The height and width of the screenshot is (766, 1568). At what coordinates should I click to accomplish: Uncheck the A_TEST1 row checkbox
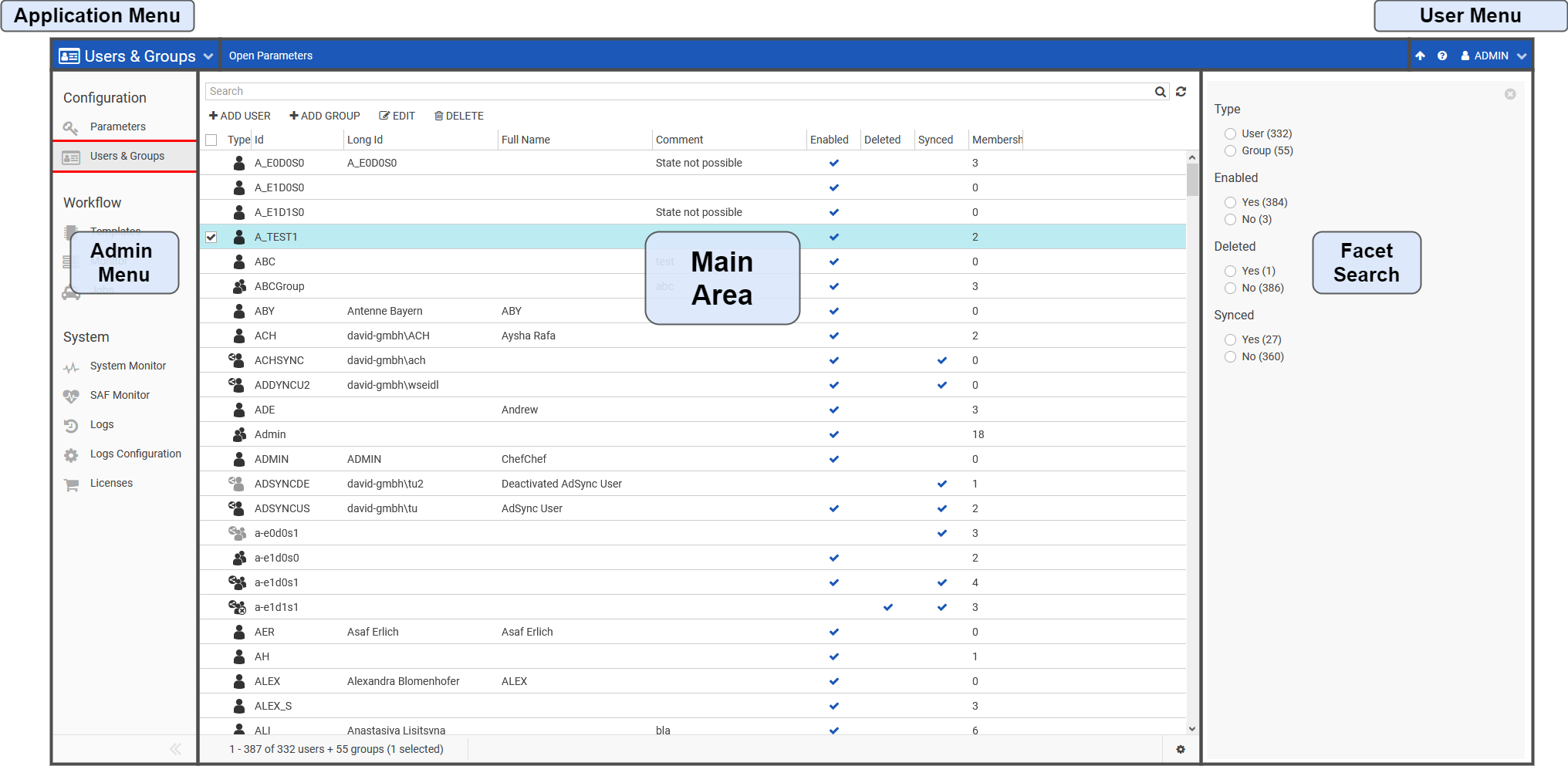click(x=211, y=238)
